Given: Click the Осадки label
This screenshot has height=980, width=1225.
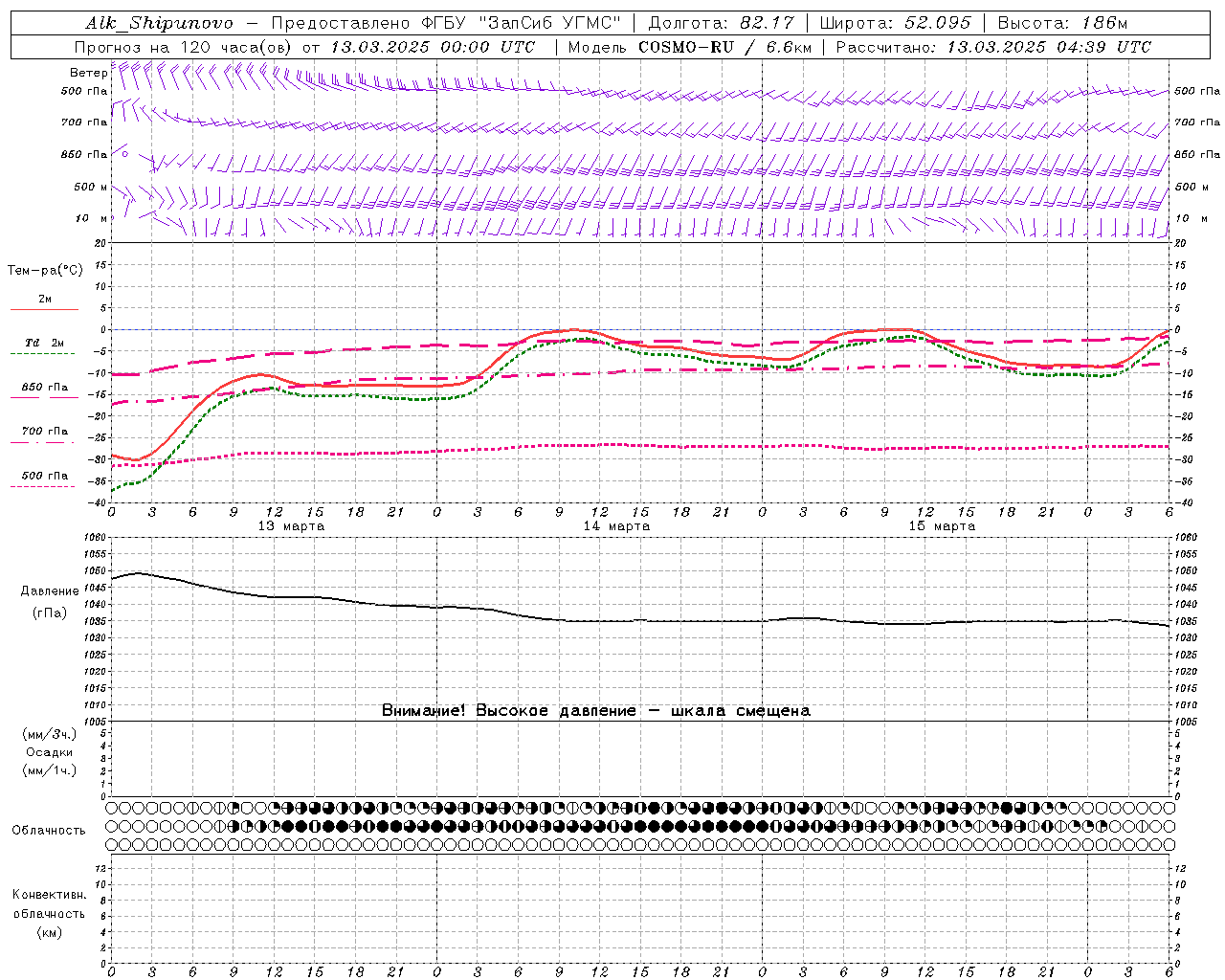Looking at the screenshot, I should (x=50, y=752).
